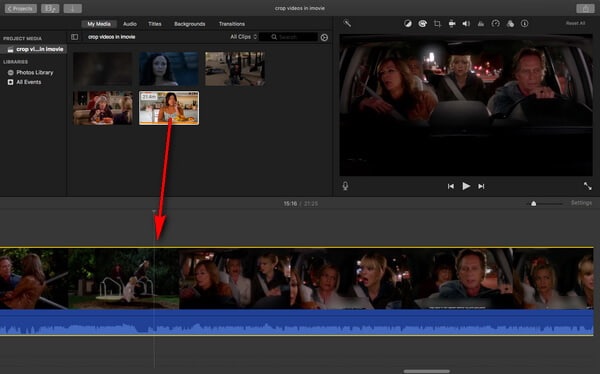The image size is (600, 374).
Task: Select the highlighted kitchen clip thumbnail
Action: [169, 108]
